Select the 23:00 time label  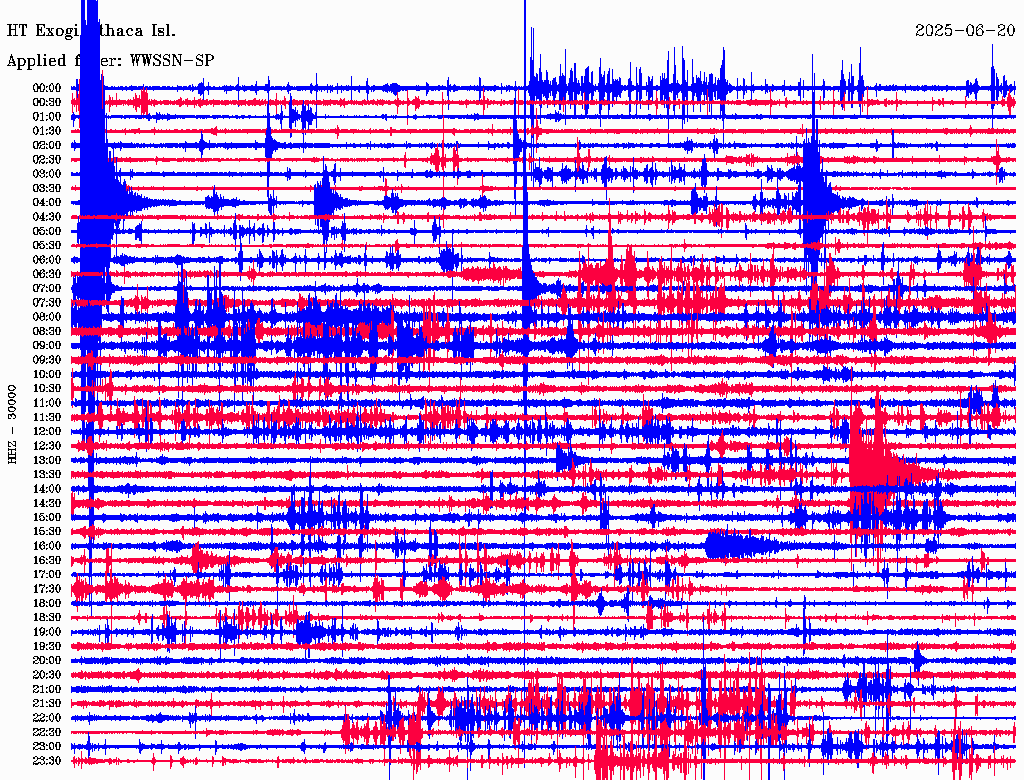(x=47, y=746)
